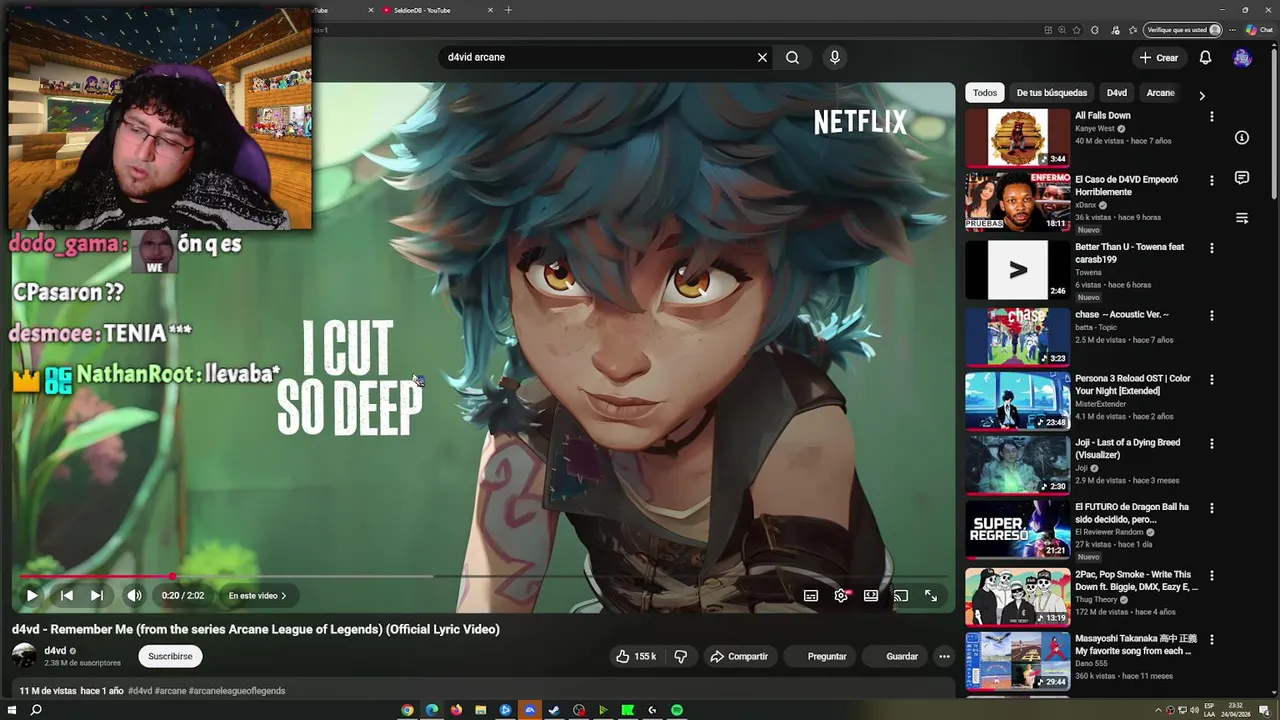Viewport: 1280px width, 720px height.
Task: Open options for 'chase ~ Acoustic Ver.'
Action: pos(1211,315)
